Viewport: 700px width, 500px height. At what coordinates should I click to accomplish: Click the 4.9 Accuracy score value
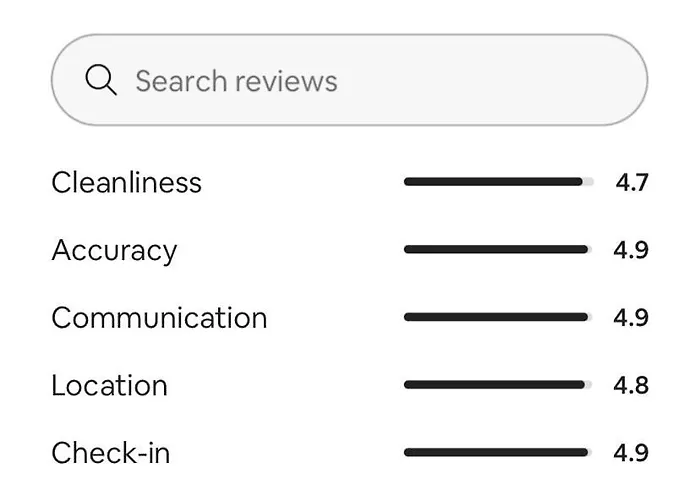[631, 250]
